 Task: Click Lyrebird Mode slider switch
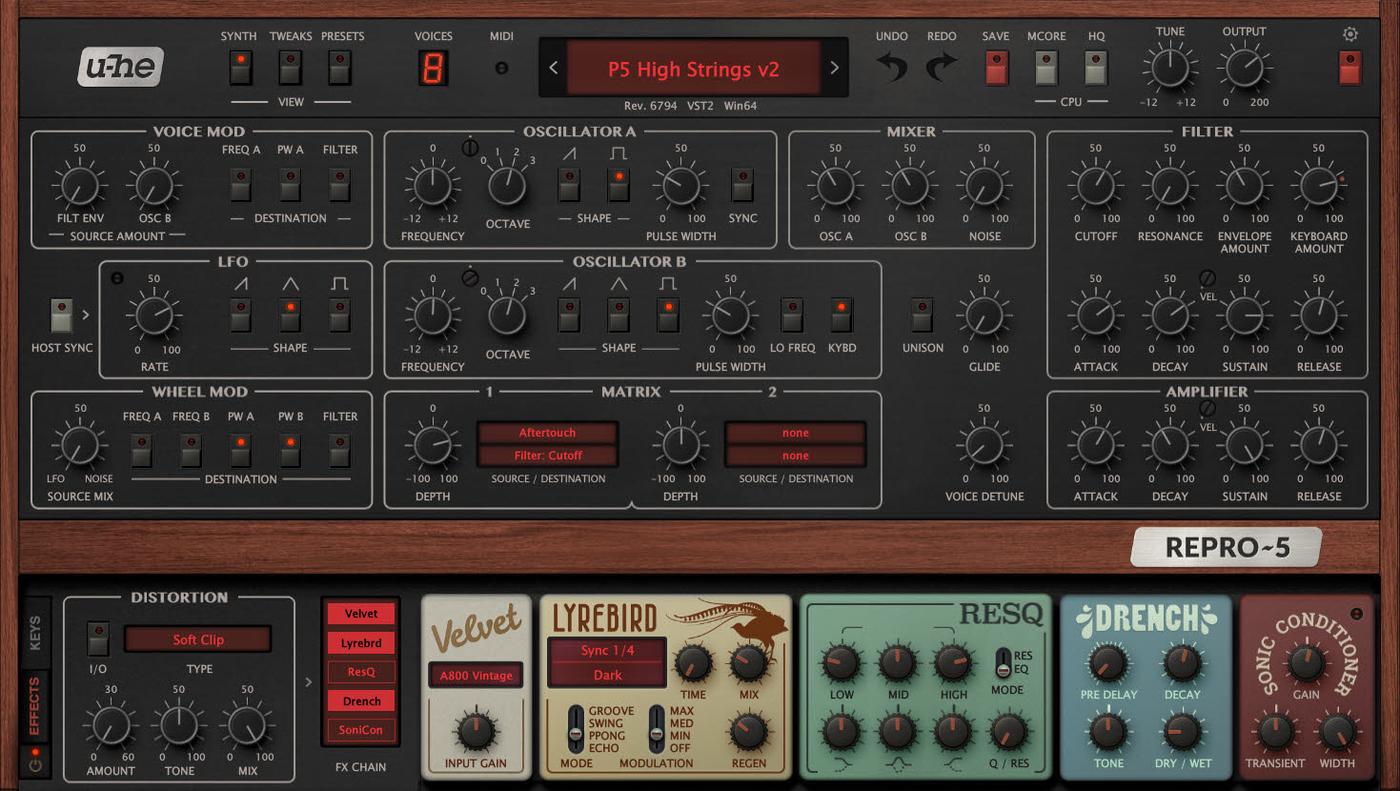(x=575, y=729)
